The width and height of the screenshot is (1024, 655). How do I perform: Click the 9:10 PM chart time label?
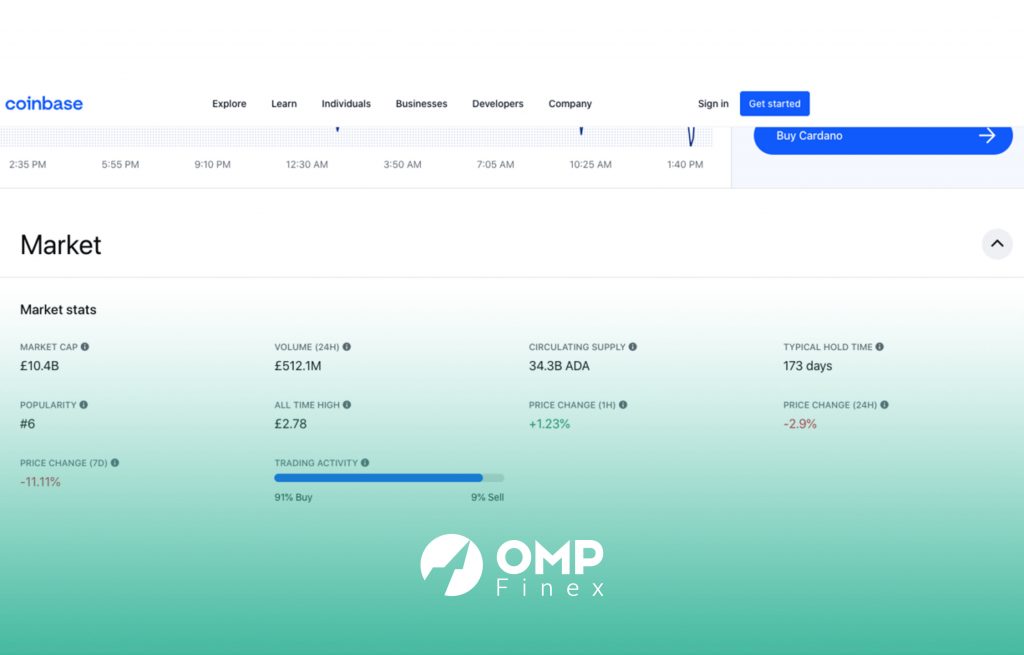[x=212, y=165]
